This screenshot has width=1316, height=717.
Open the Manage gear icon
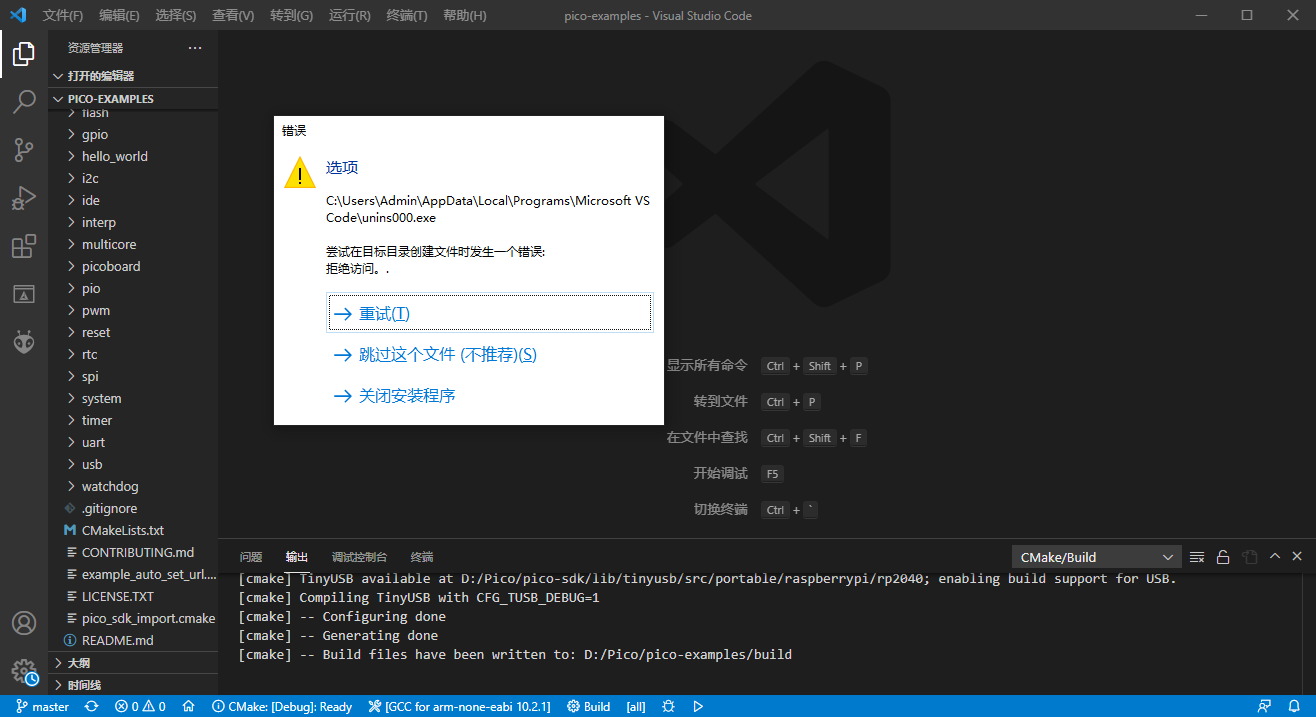[24, 671]
